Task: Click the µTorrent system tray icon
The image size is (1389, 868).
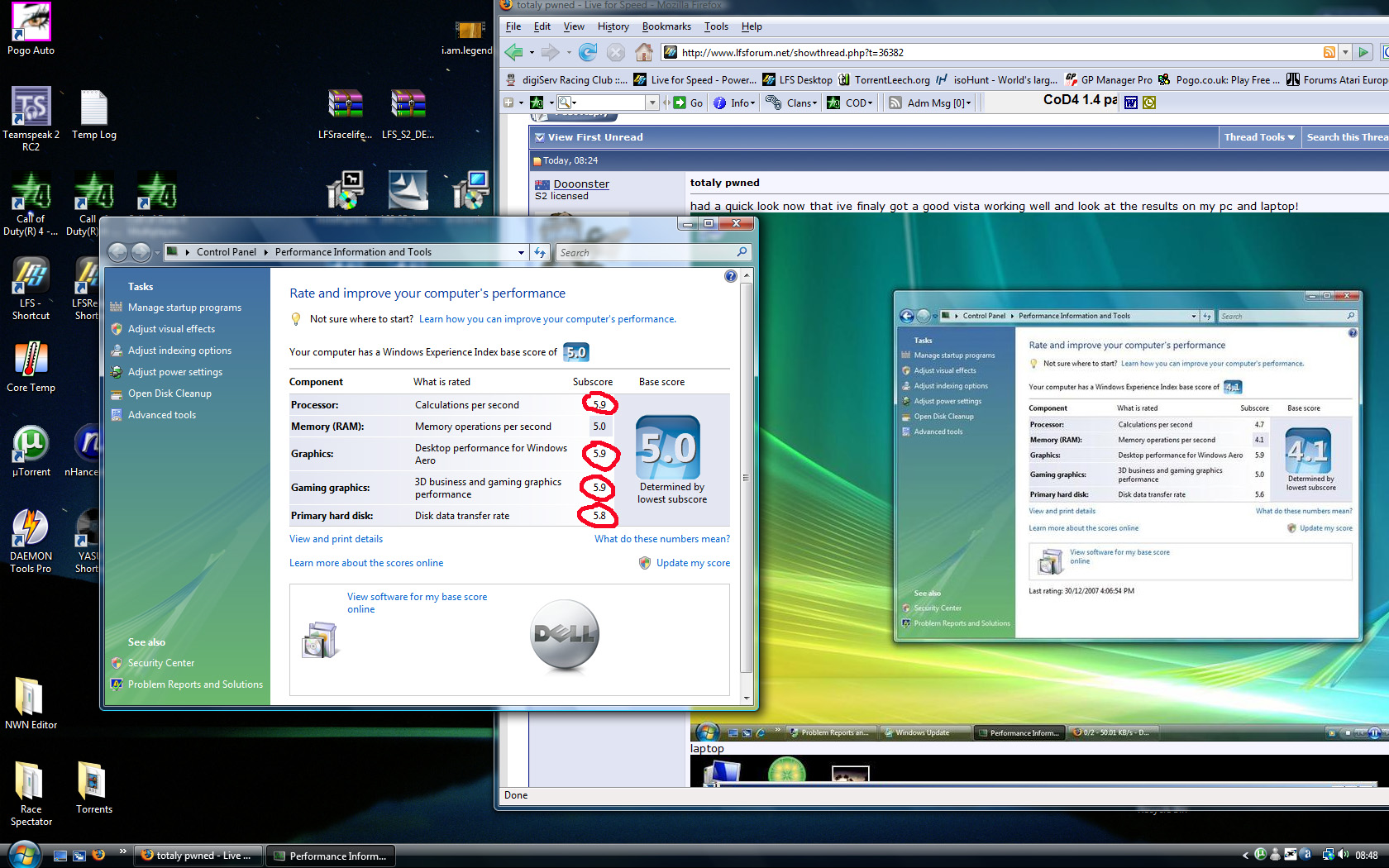Action: pos(1260,855)
